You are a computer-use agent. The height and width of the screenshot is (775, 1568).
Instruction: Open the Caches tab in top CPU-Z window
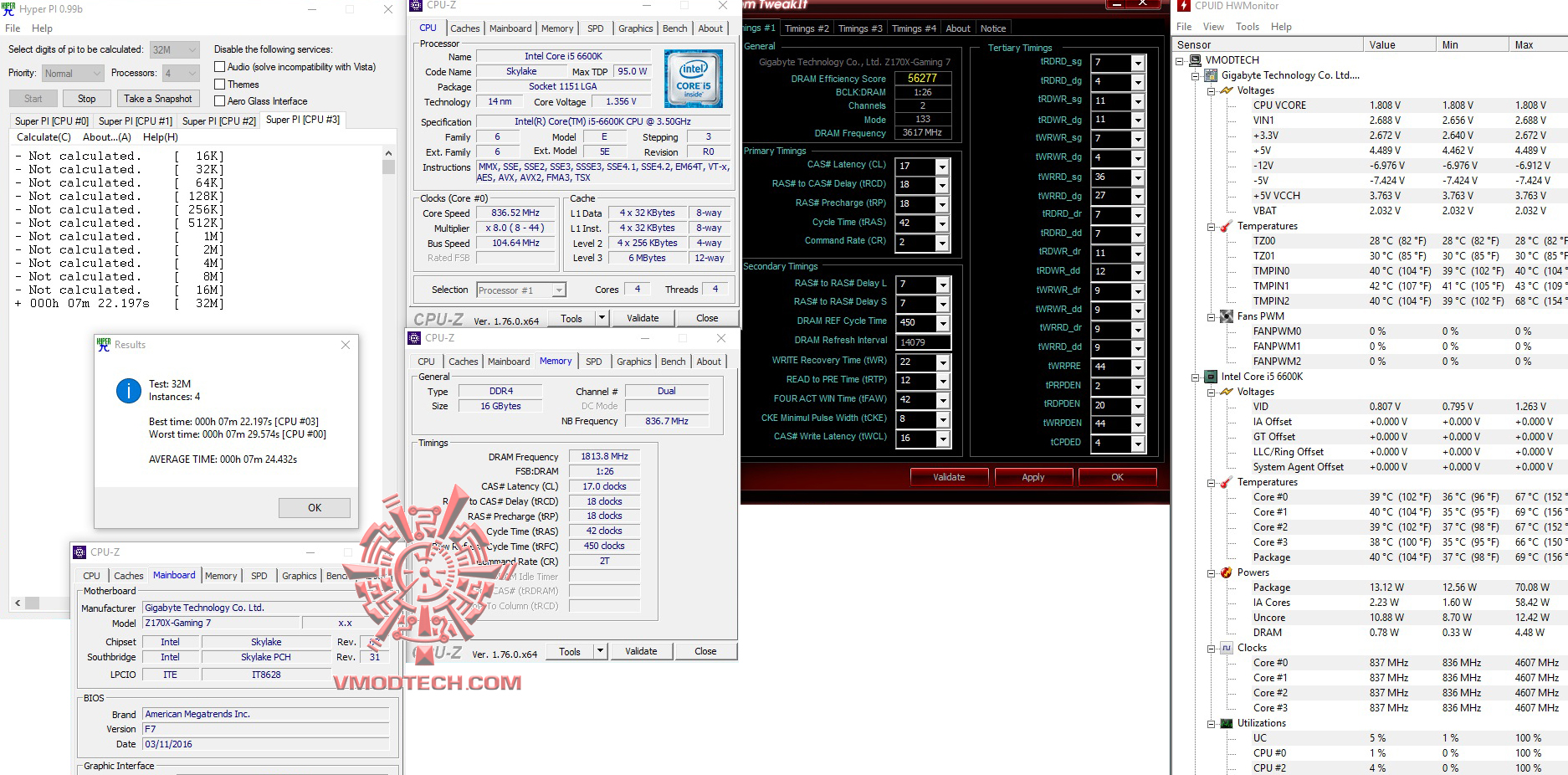click(x=465, y=28)
